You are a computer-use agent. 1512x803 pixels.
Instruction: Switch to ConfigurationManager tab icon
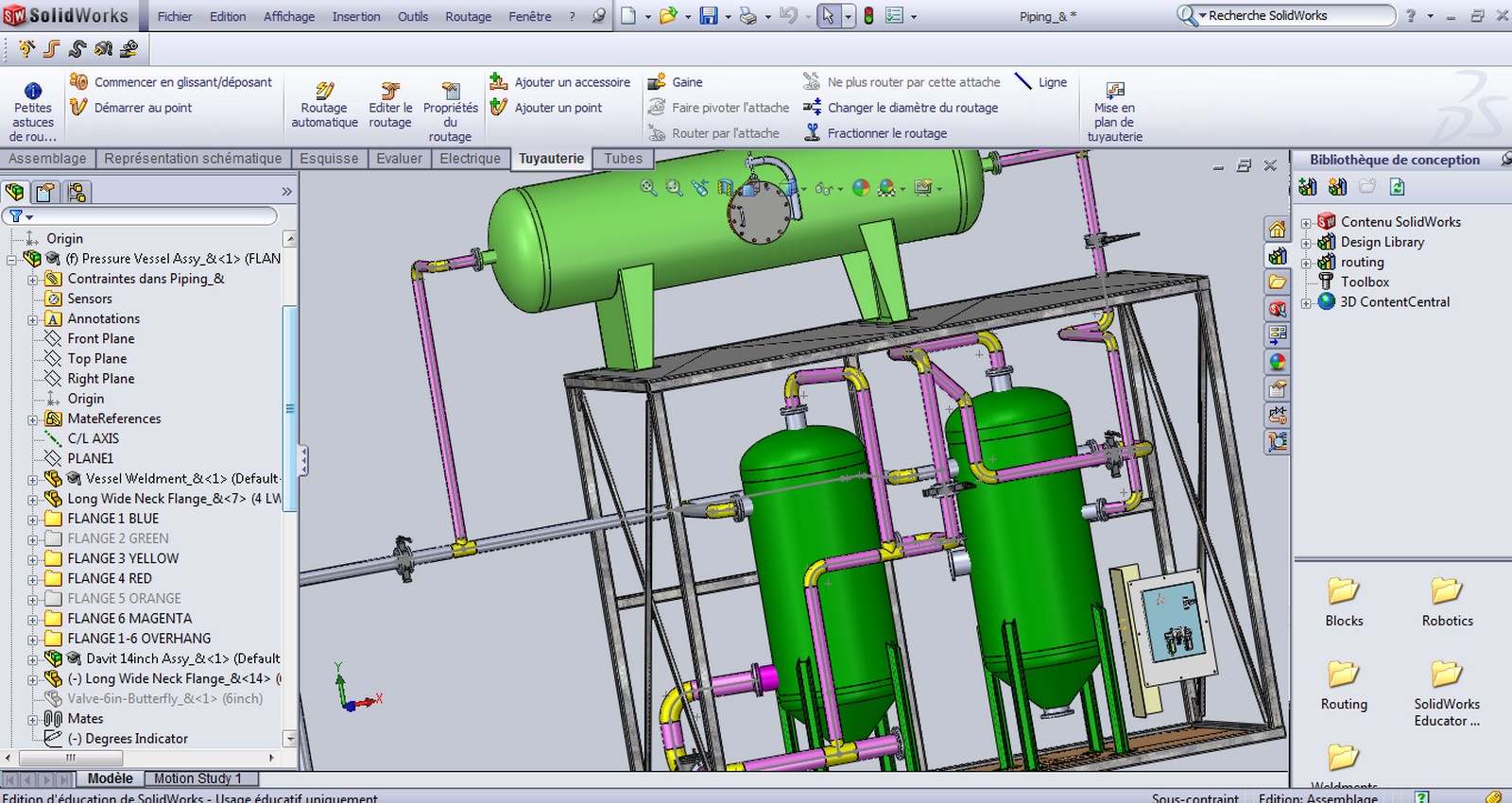[77, 193]
